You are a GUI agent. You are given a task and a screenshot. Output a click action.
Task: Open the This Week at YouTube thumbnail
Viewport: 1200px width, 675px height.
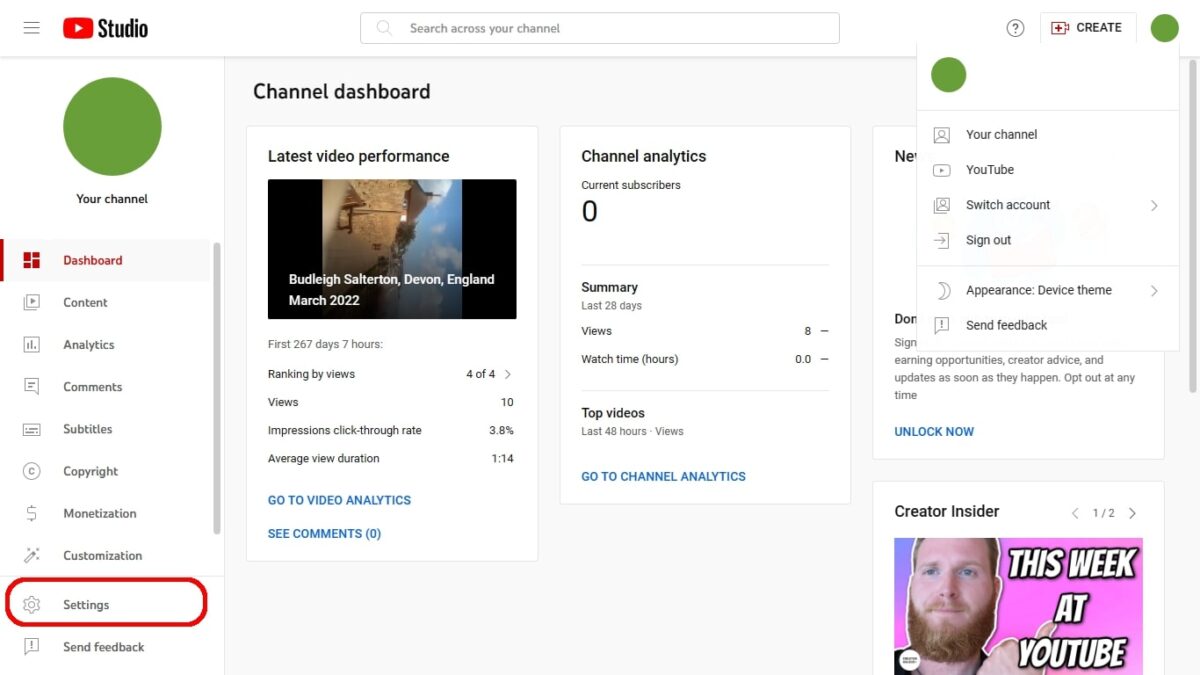(x=1018, y=606)
